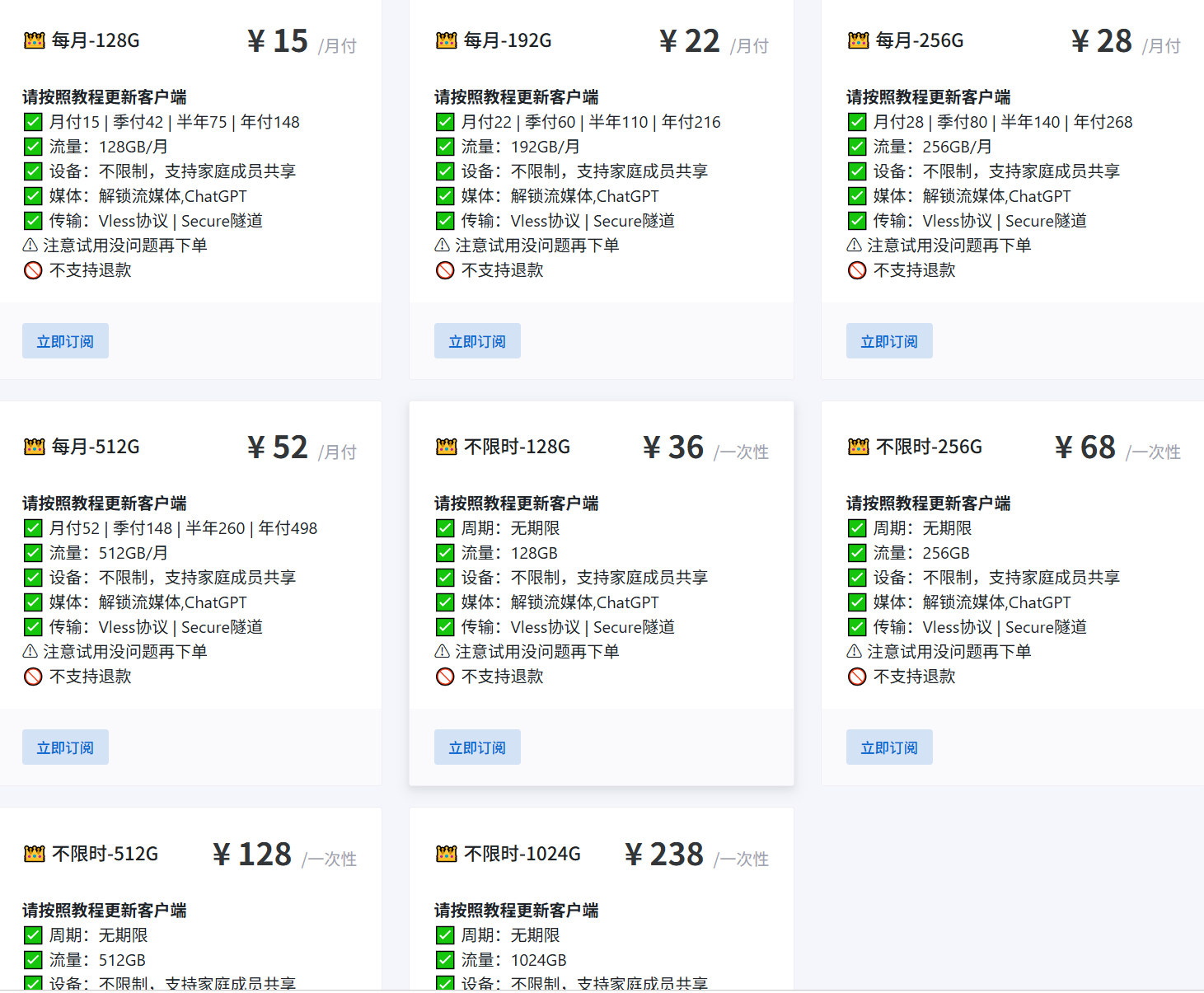Subscribe to the 不限时-256G one-time plan
This screenshot has height=993, width=1204.
889,747
